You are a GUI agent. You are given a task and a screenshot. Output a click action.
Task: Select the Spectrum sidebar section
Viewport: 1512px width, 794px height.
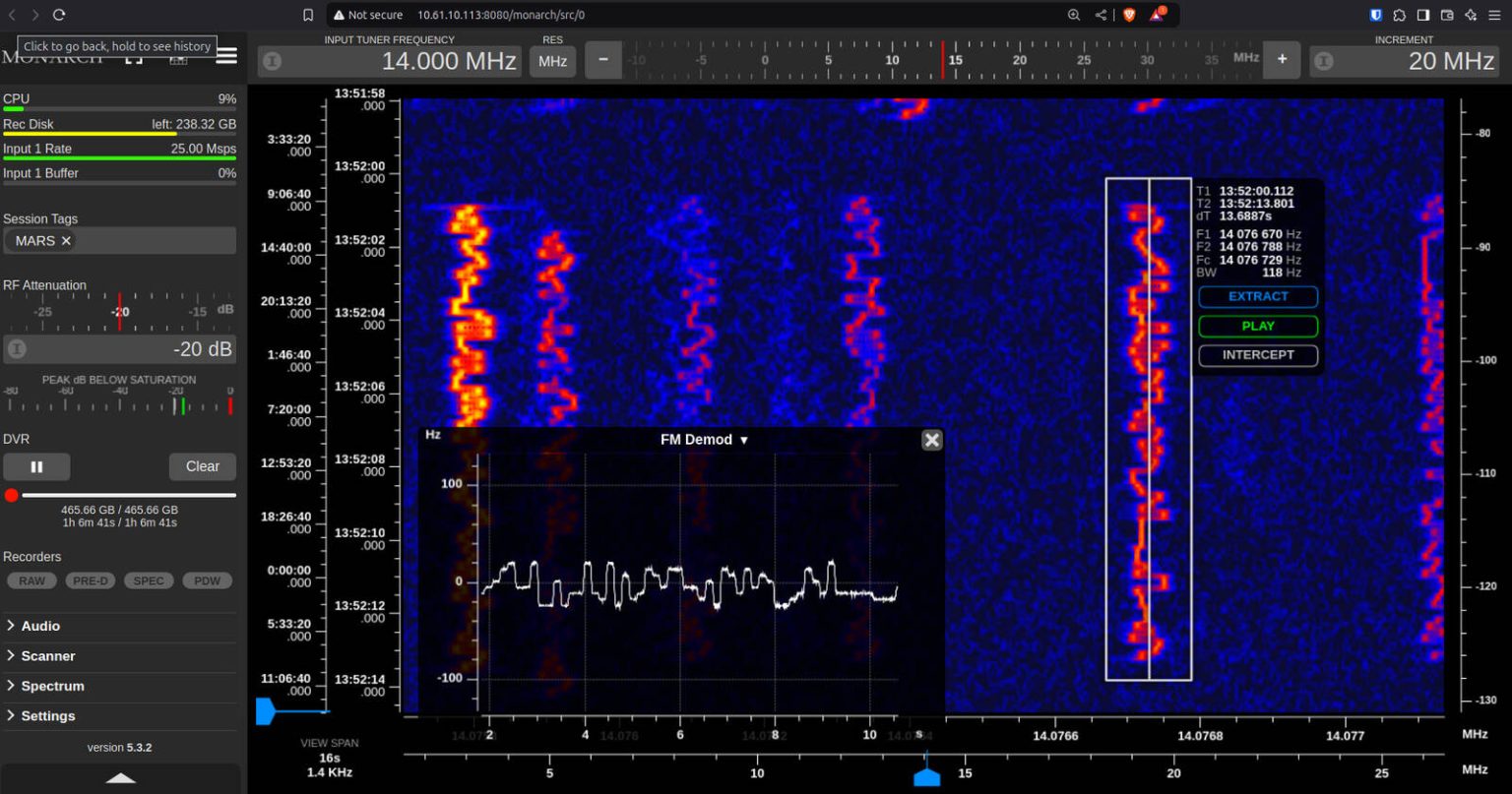pos(51,686)
